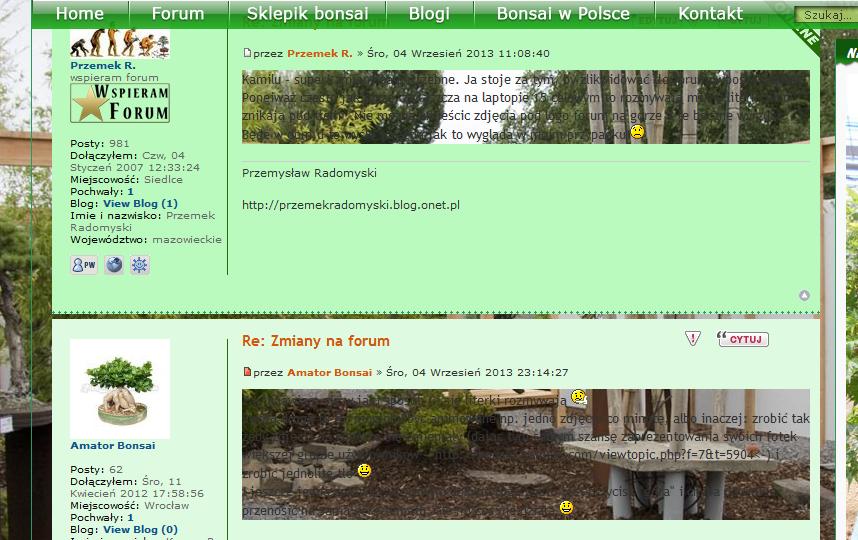Open Amator Bonsai's View Blog (0) link
The image size is (858, 540).
click(140, 529)
